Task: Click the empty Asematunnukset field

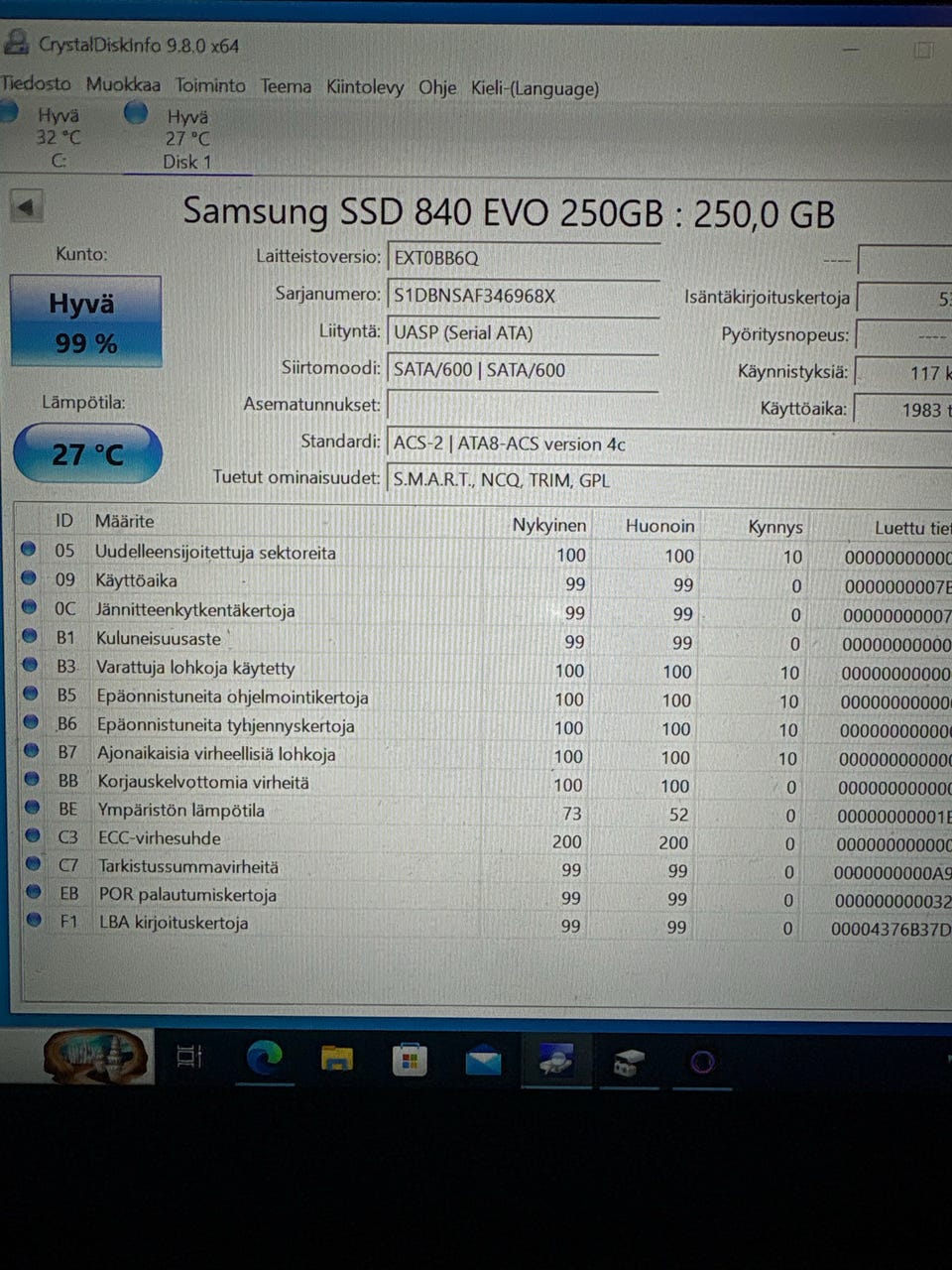Action: 524,406
